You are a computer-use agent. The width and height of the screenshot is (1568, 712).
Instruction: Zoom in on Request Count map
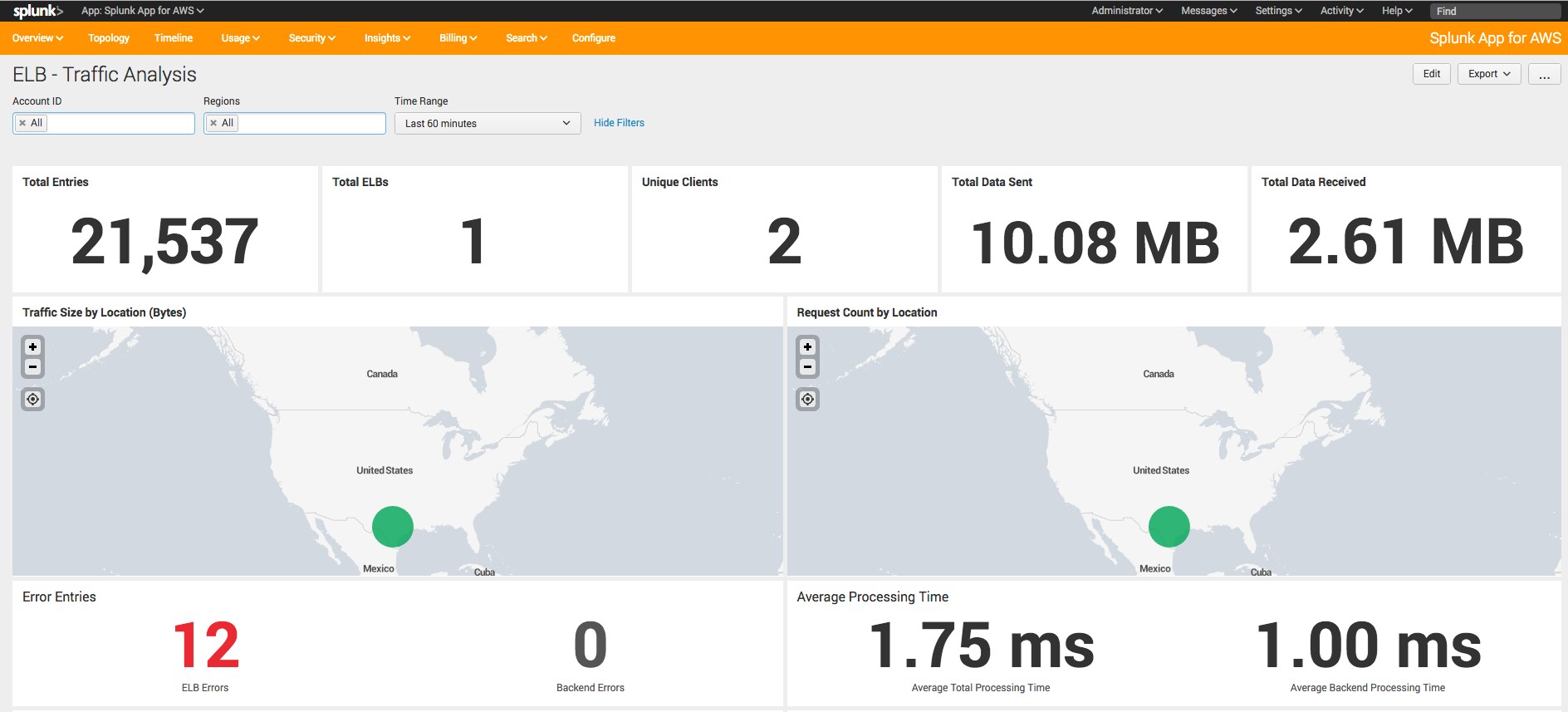[807, 347]
